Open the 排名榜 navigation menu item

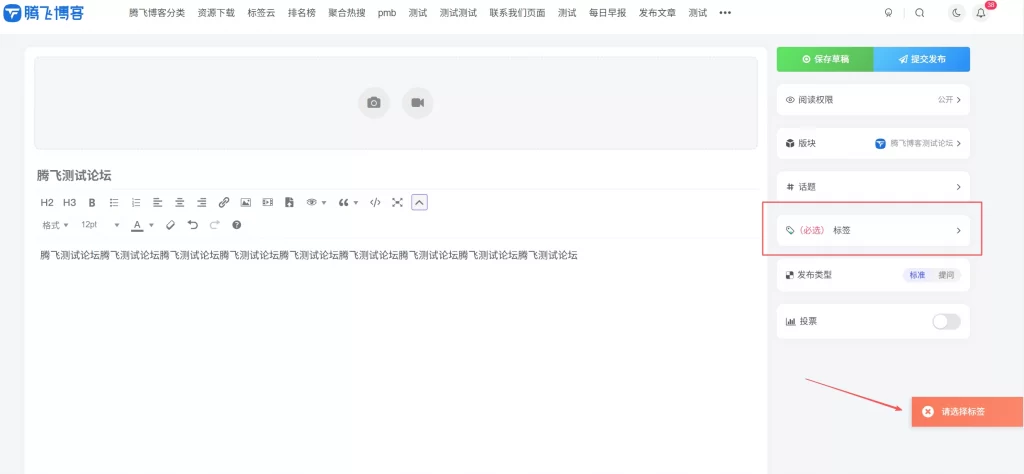tap(301, 13)
